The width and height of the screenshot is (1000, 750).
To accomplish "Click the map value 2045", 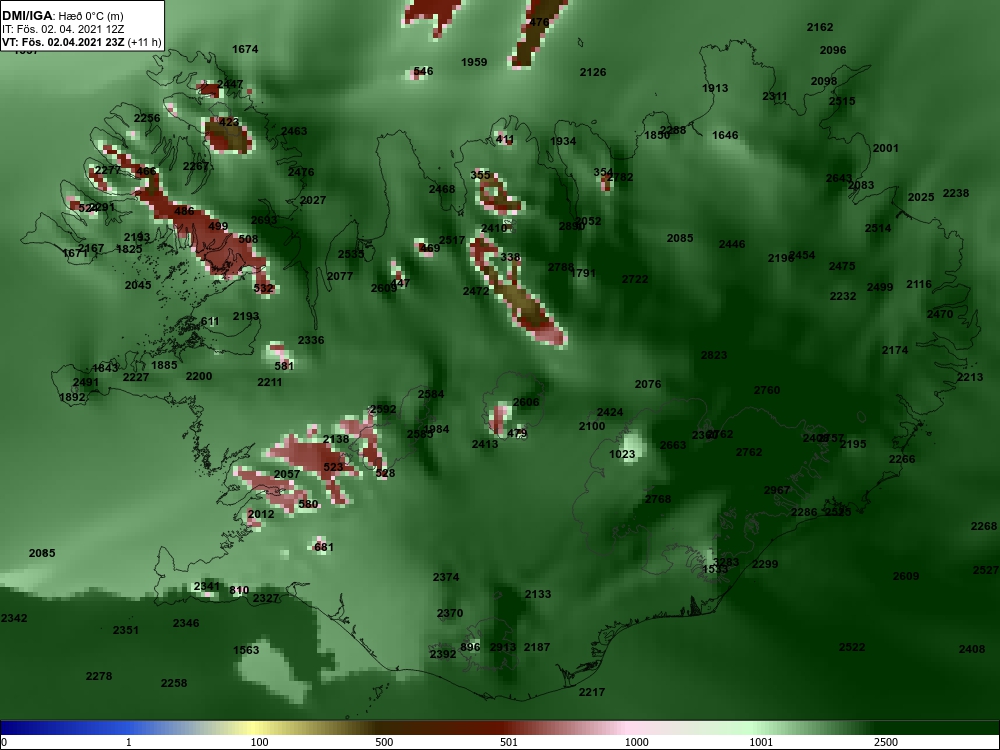I will [x=138, y=285].
